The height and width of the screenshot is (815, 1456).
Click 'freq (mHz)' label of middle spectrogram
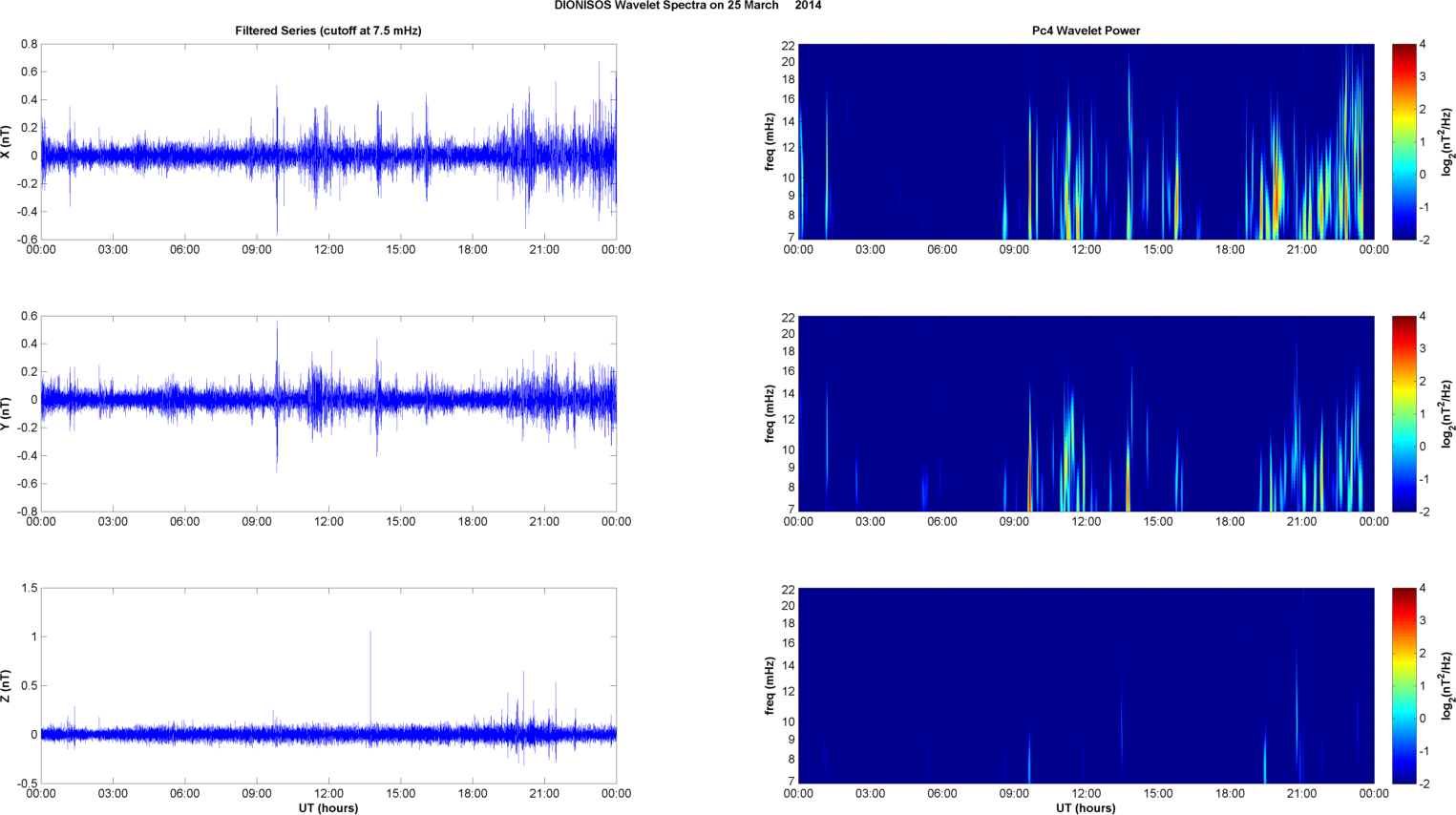[x=770, y=414]
